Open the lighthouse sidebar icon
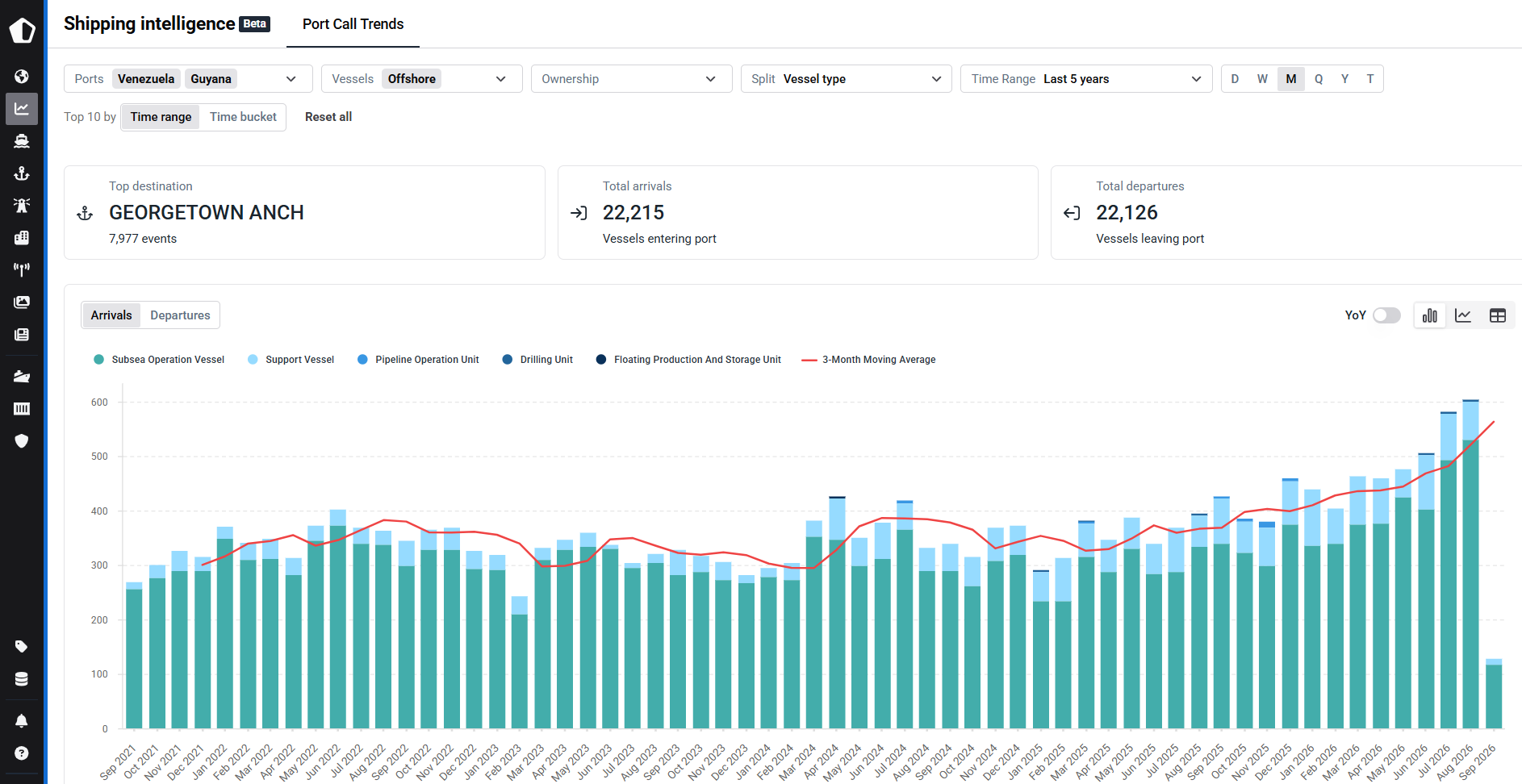Image resolution: width=1522 pixels, height=784 pixels. click(22, 206)
